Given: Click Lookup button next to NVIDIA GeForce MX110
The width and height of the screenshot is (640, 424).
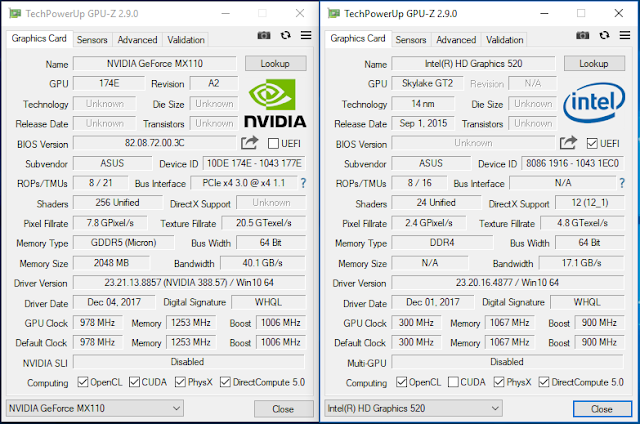Looking at the screenshot, I should click(276, 64).
